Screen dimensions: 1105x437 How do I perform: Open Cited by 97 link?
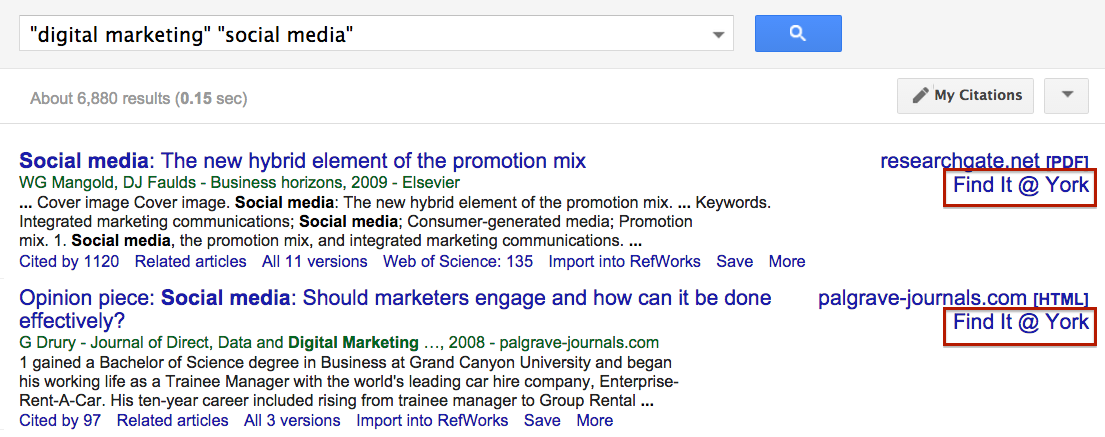(x=60, y=421)
